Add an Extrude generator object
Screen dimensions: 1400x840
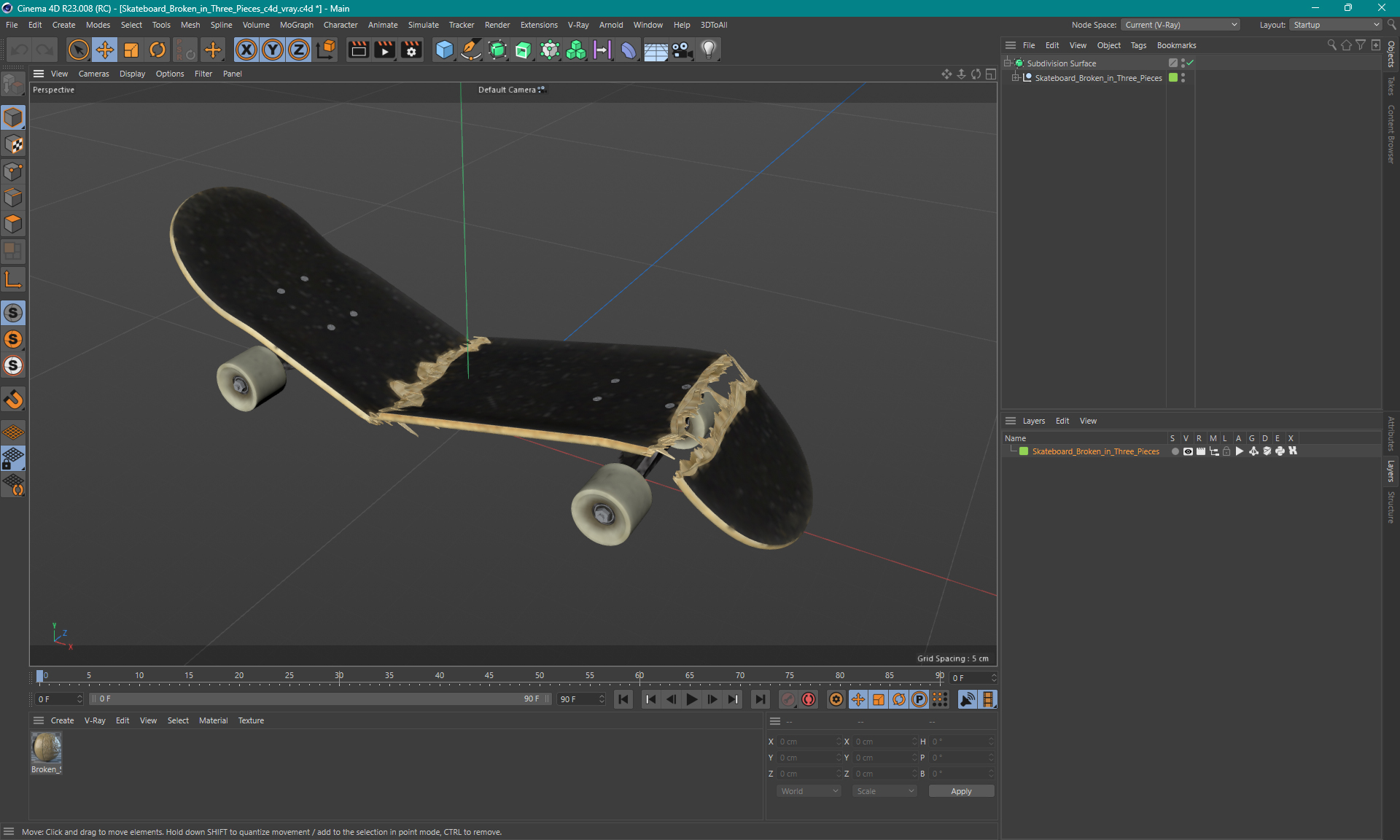pyautogui.click(x=524, y=50)
